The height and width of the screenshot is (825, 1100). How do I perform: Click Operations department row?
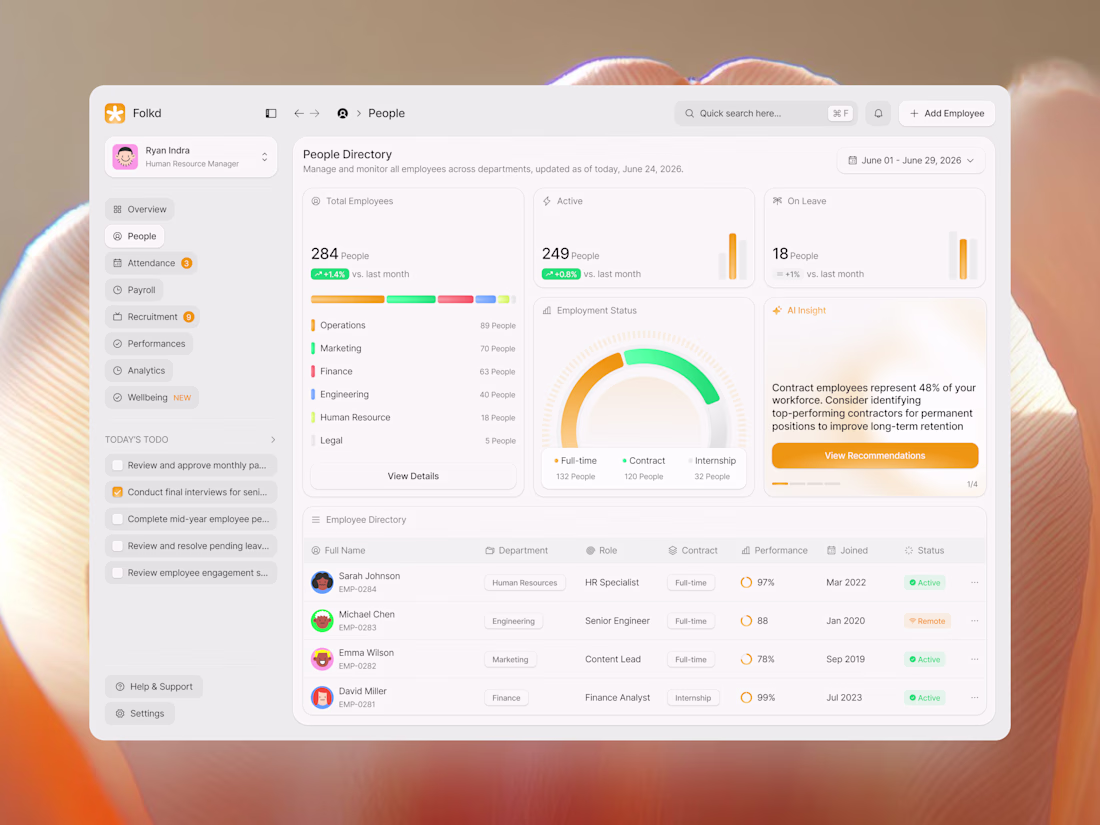click(413, 326)
